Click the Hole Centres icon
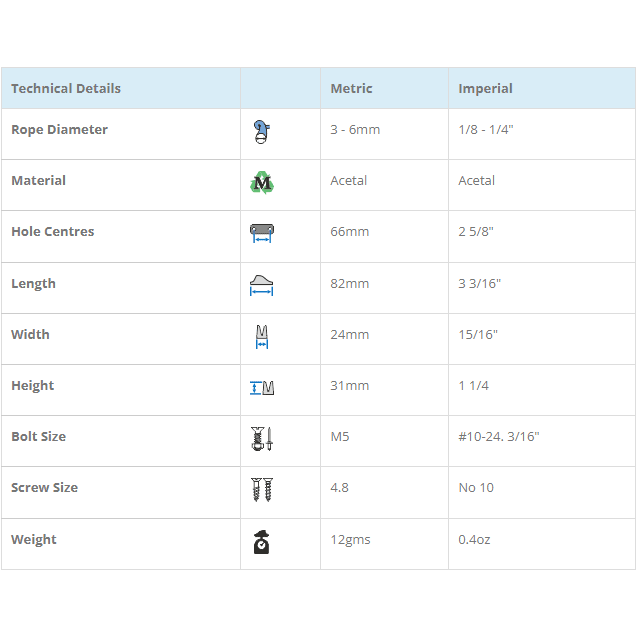The width and height of the screenshot is (638, 638). click(x=262, y=233)
